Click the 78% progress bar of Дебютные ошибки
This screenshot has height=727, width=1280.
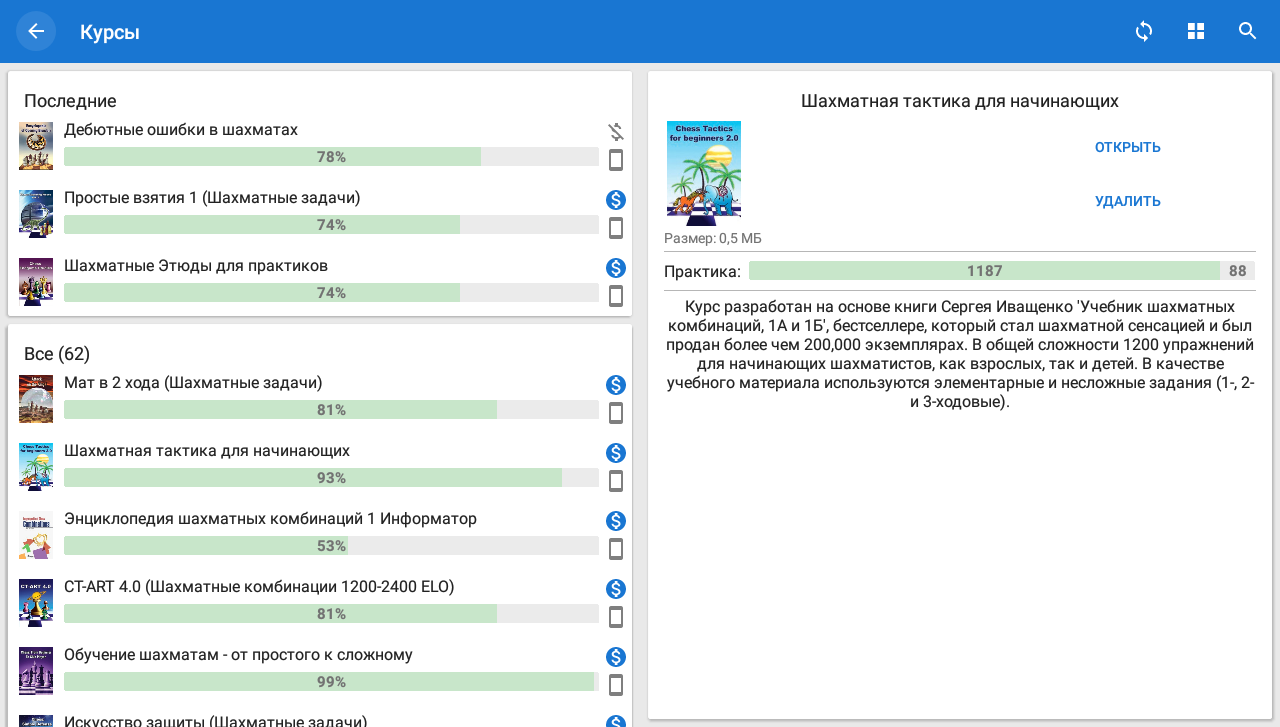[331, 157]
